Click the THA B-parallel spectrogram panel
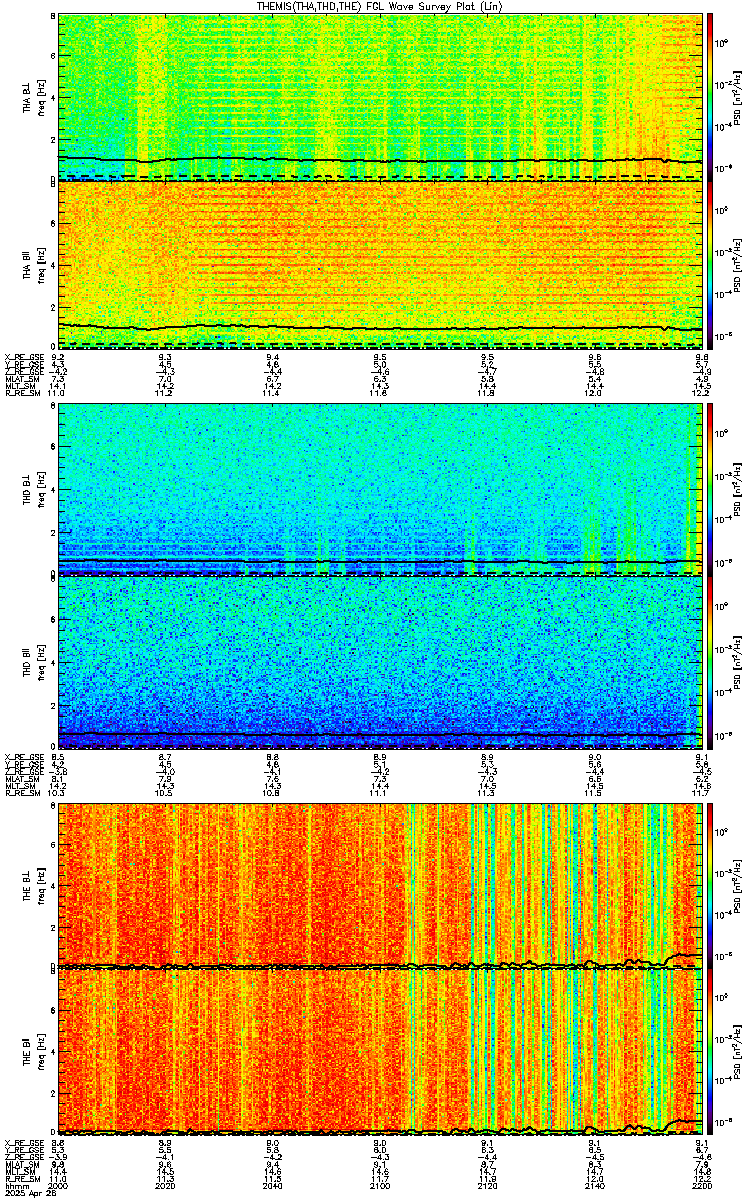This screenshot has height=1200, width=750. [x=380, y=265]
